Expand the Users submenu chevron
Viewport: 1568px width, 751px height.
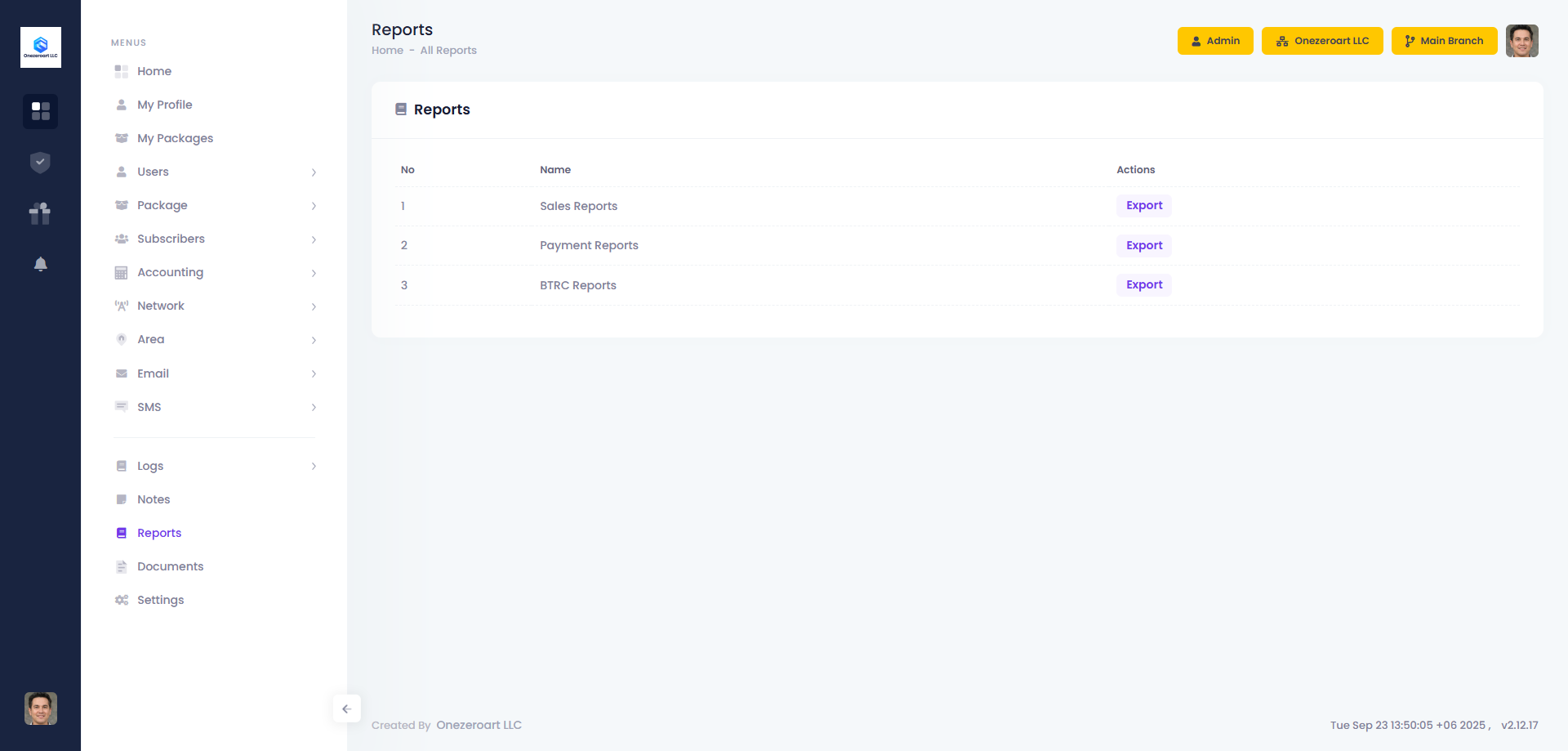click(314, 172)
